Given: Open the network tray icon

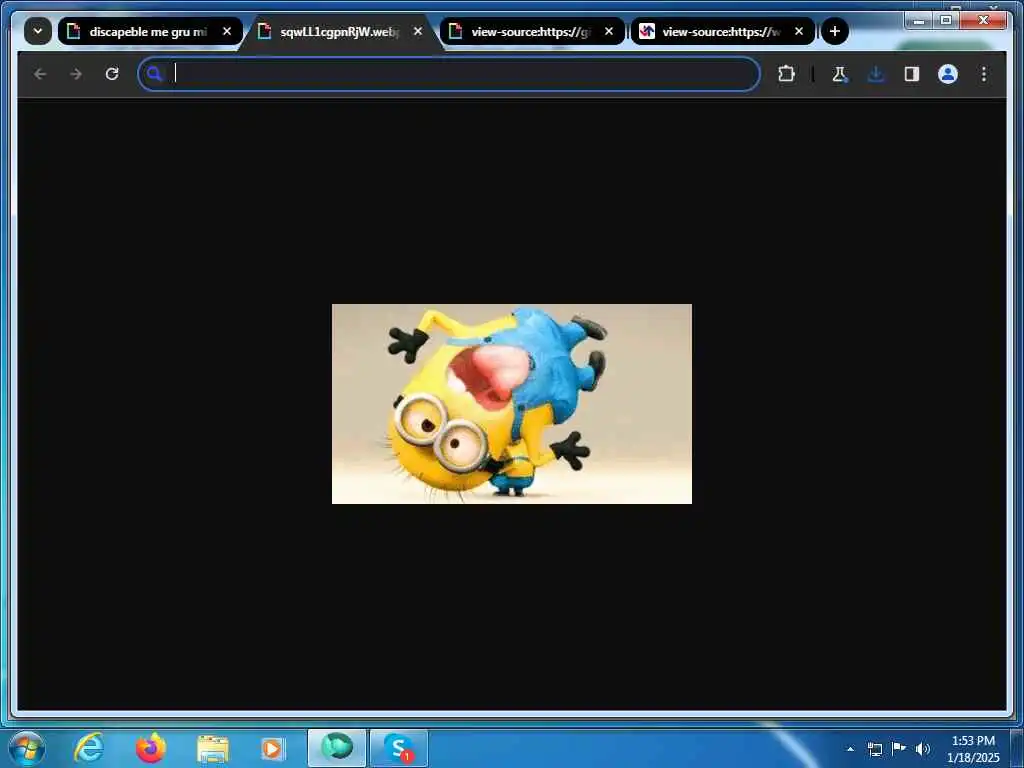Looking at the screenshot, I should coord(874,749).
